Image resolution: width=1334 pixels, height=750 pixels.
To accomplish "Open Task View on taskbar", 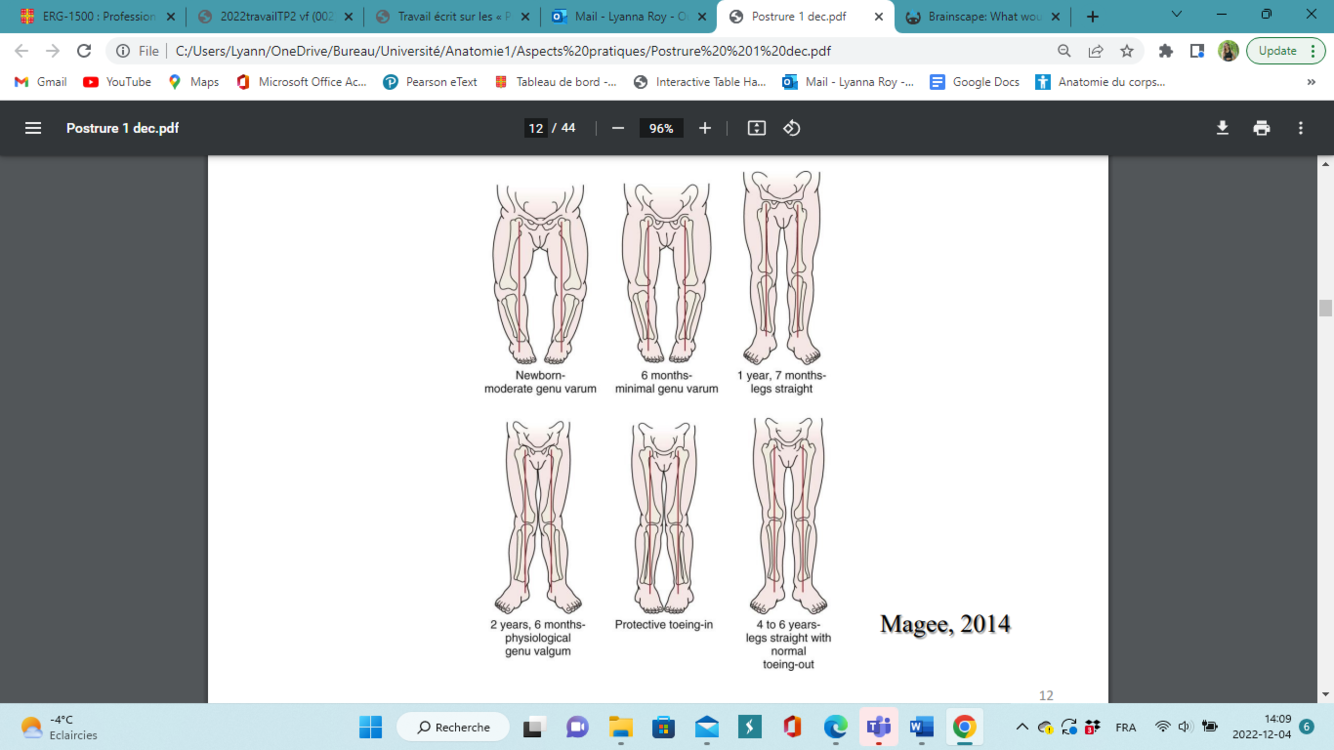I will [x=533, y=727].
